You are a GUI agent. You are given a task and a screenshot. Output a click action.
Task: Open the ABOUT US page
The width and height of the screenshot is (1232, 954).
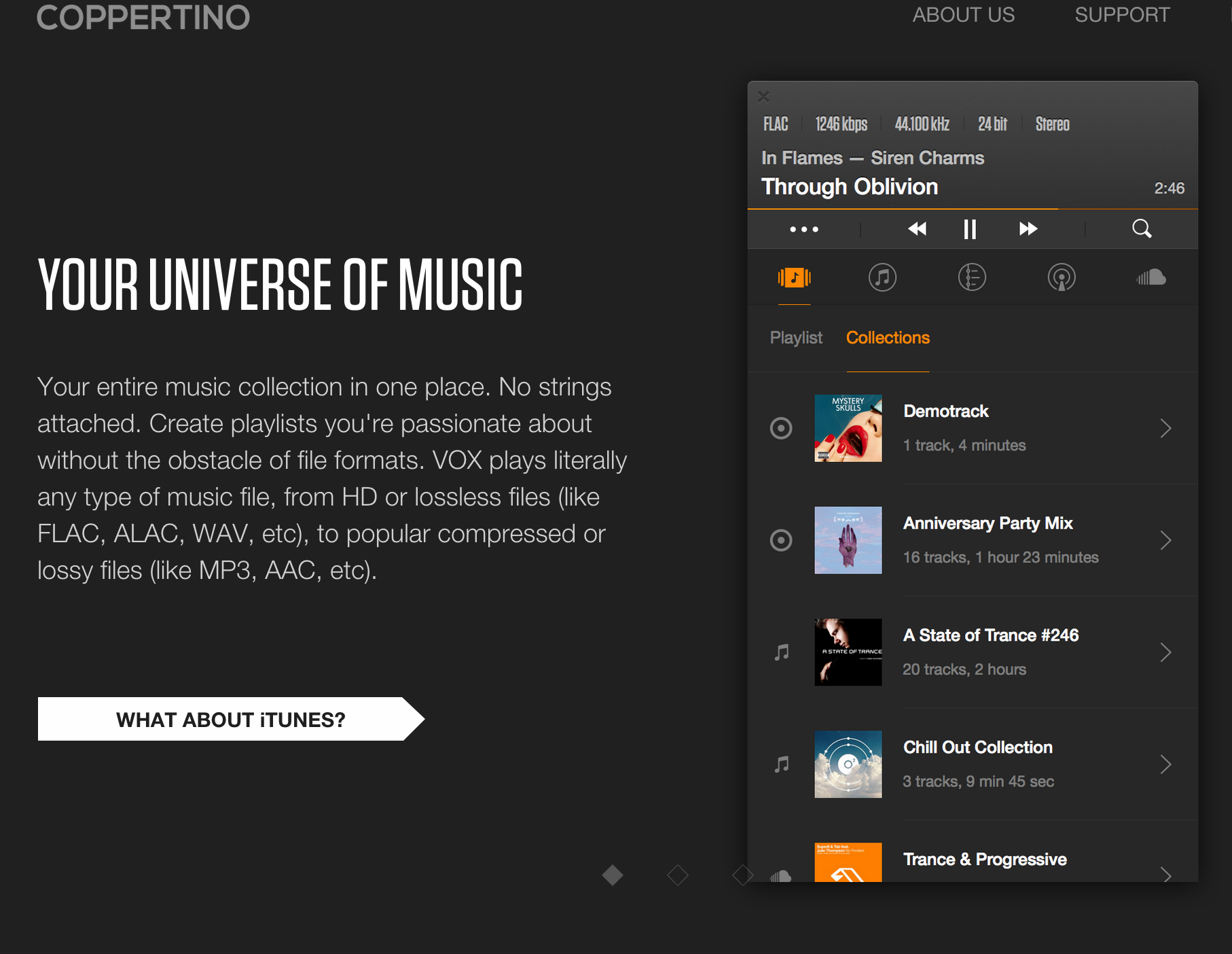click(x=963, y=15)
